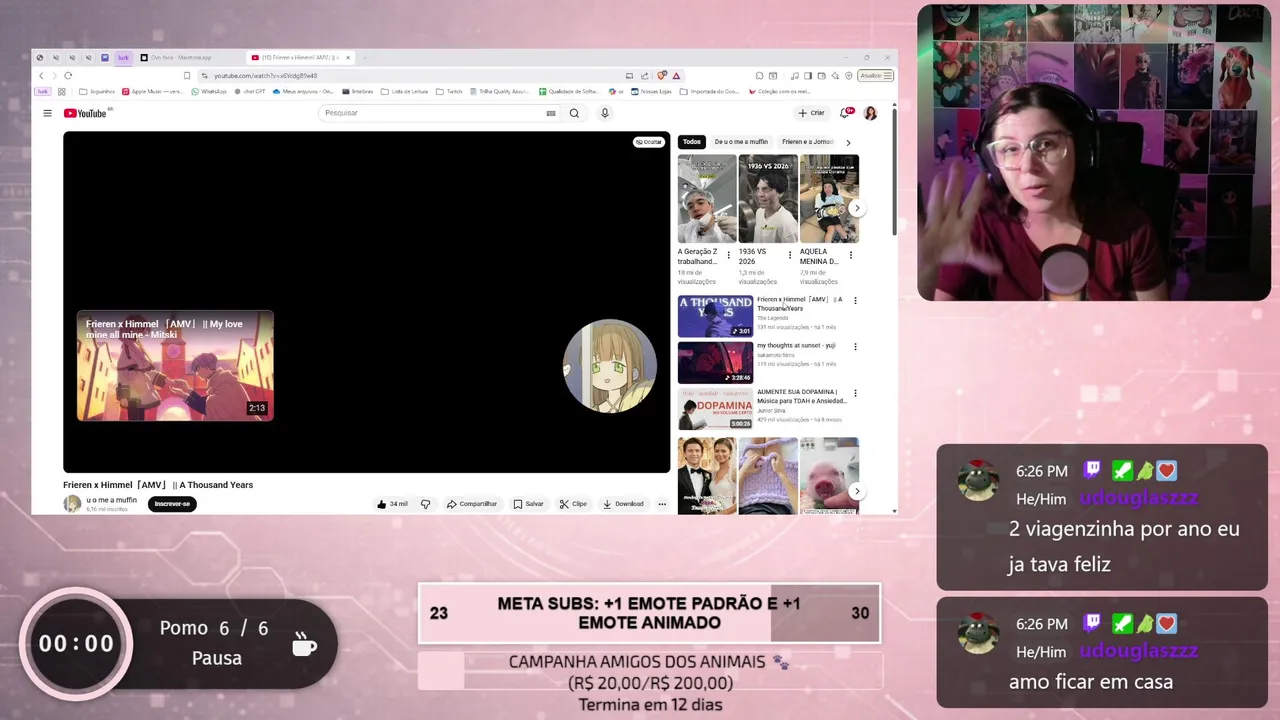Save the video with the Salvar button
This screenshot has height=720, width=1280.
click(528, 504)
